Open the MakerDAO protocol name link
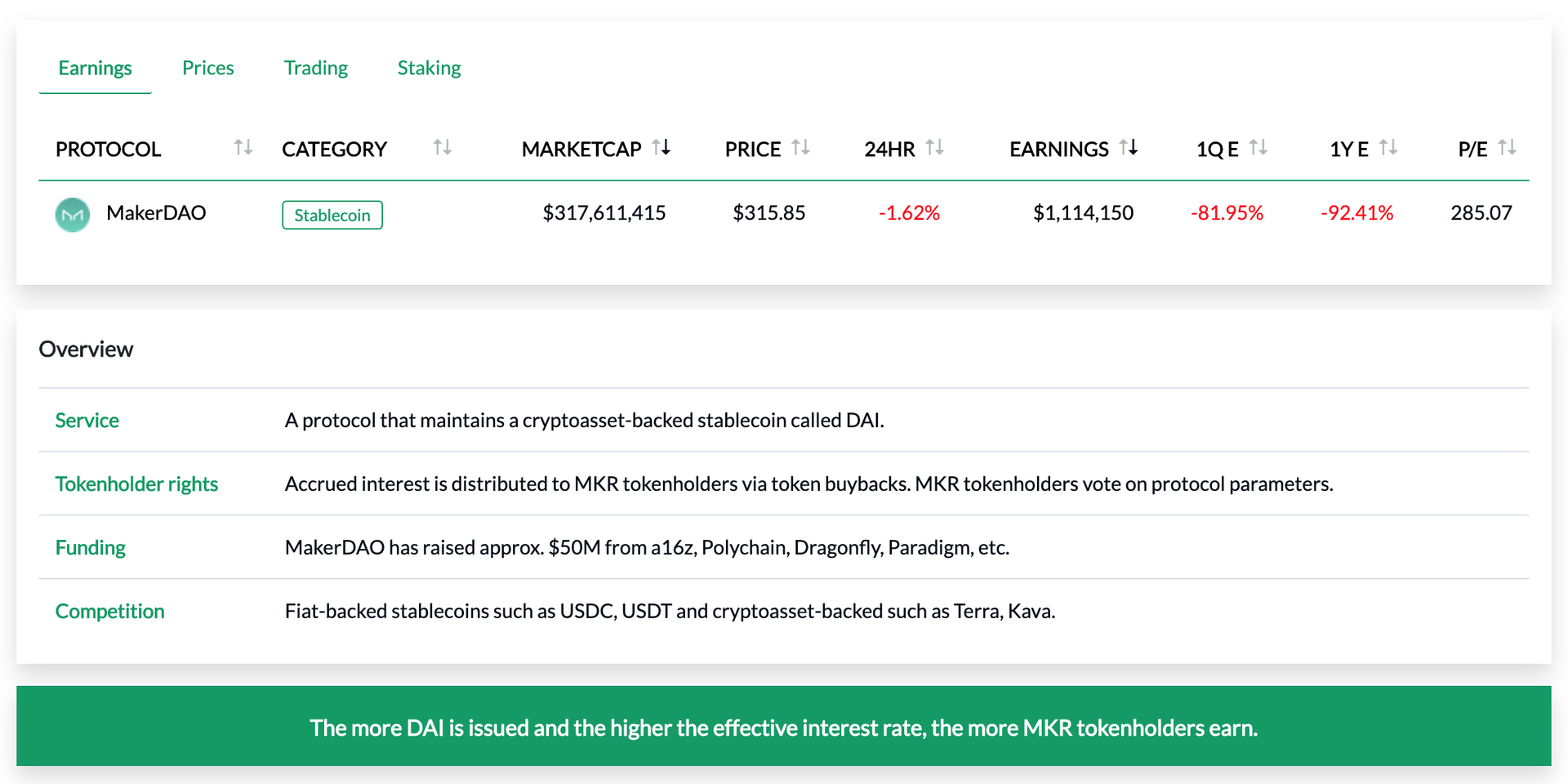Image resolution: width=1568 pixels, height=784 pixels. click(156, 213)
